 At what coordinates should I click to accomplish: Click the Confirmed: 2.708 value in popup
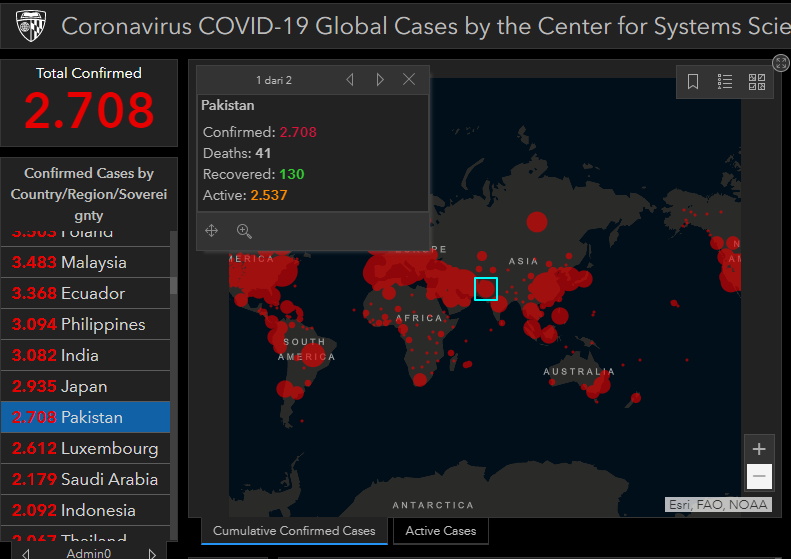coord(298,132)
